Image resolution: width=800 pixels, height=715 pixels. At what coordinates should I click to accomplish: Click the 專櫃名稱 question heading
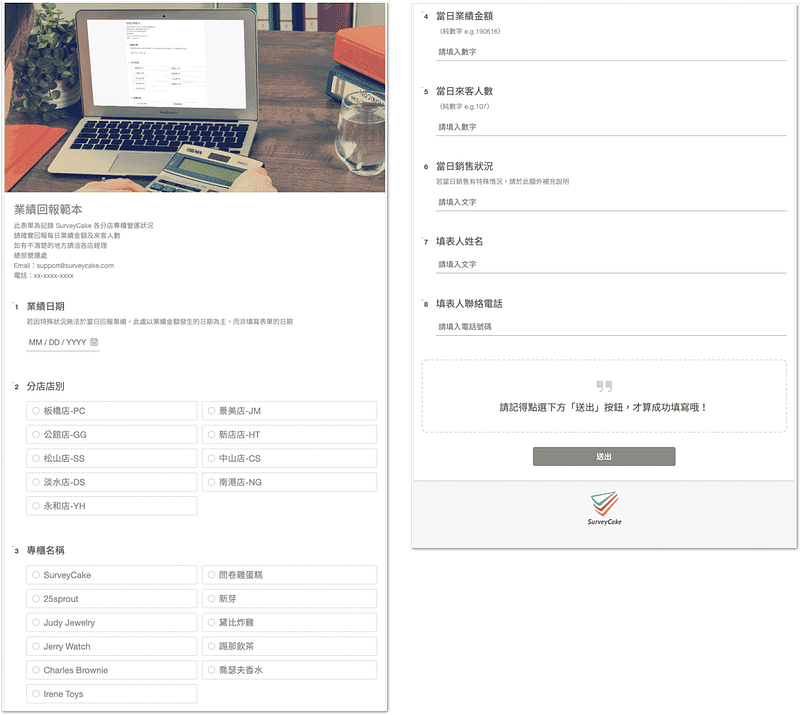45,550
